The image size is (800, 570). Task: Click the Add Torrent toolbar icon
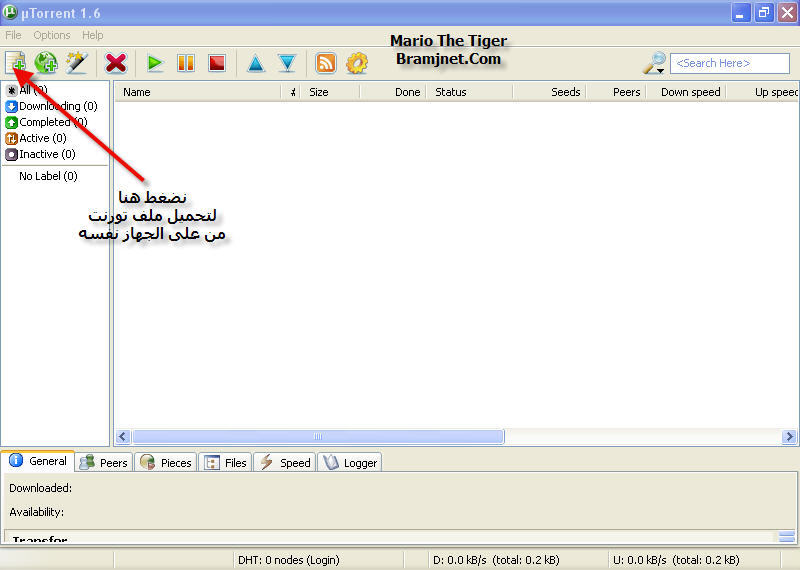click(15, 63)
